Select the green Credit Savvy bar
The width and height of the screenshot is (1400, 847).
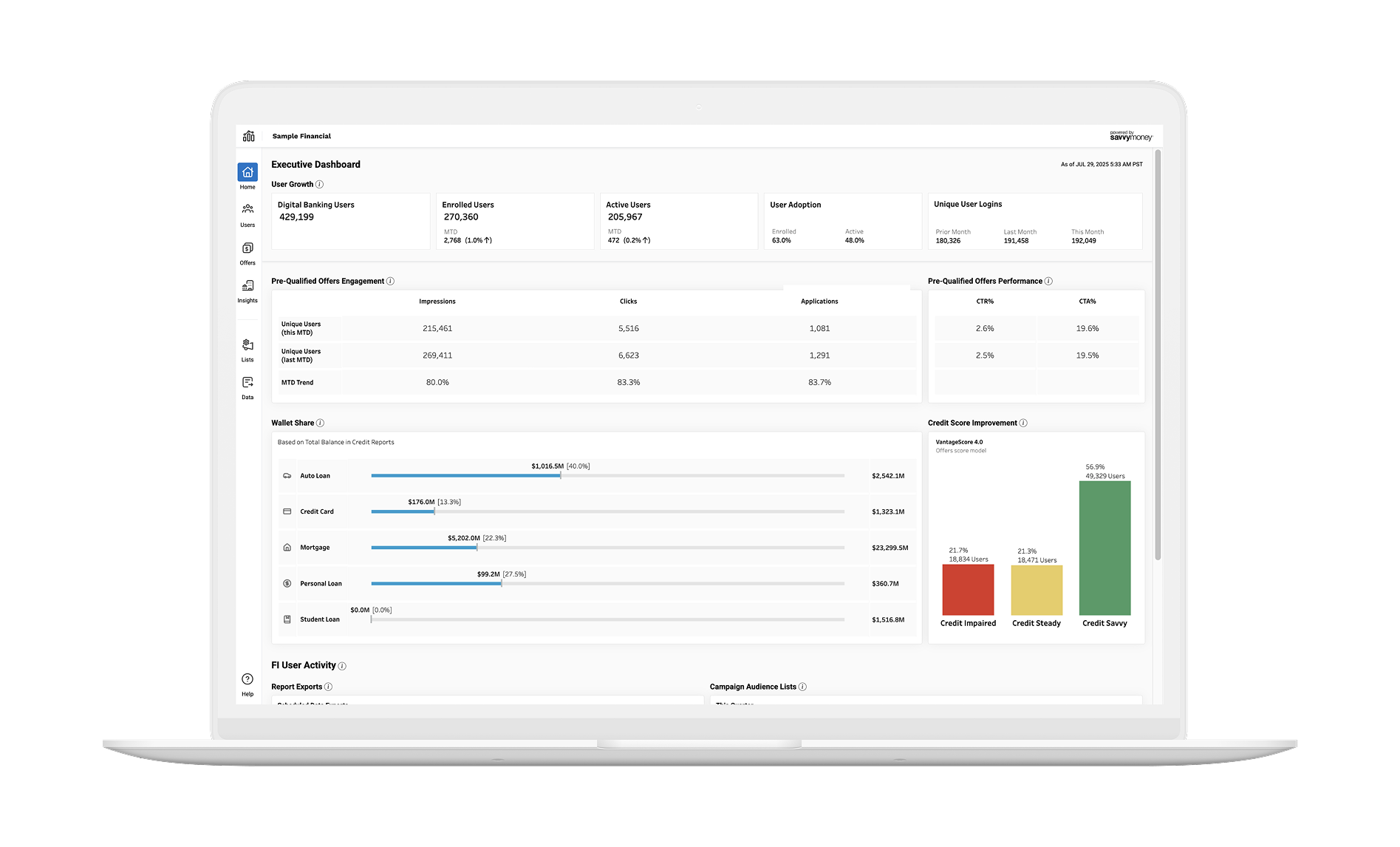coord(1104,548)
